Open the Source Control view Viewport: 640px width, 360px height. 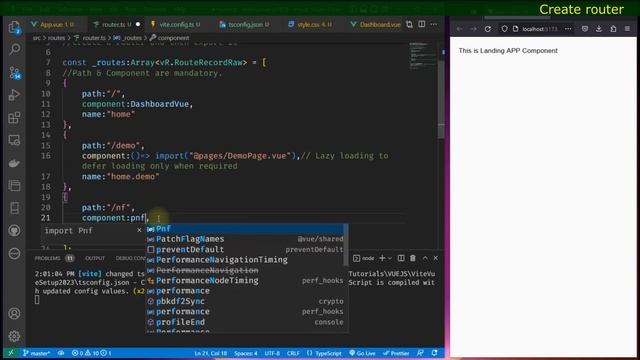[14, 73]
